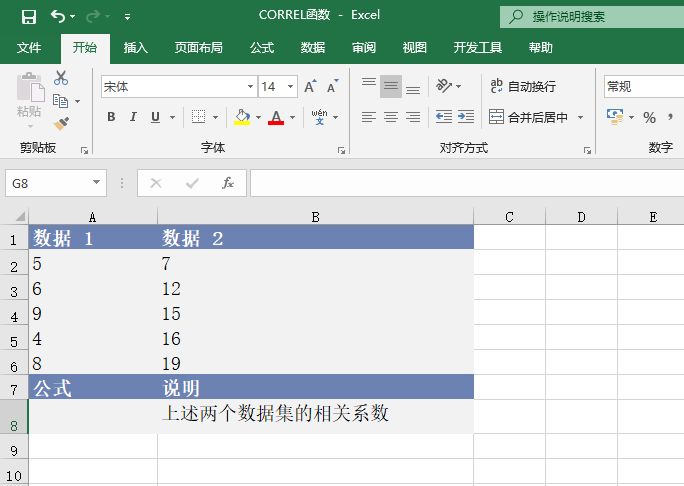Expand the font size dropdown showing 14

(290, 87)
